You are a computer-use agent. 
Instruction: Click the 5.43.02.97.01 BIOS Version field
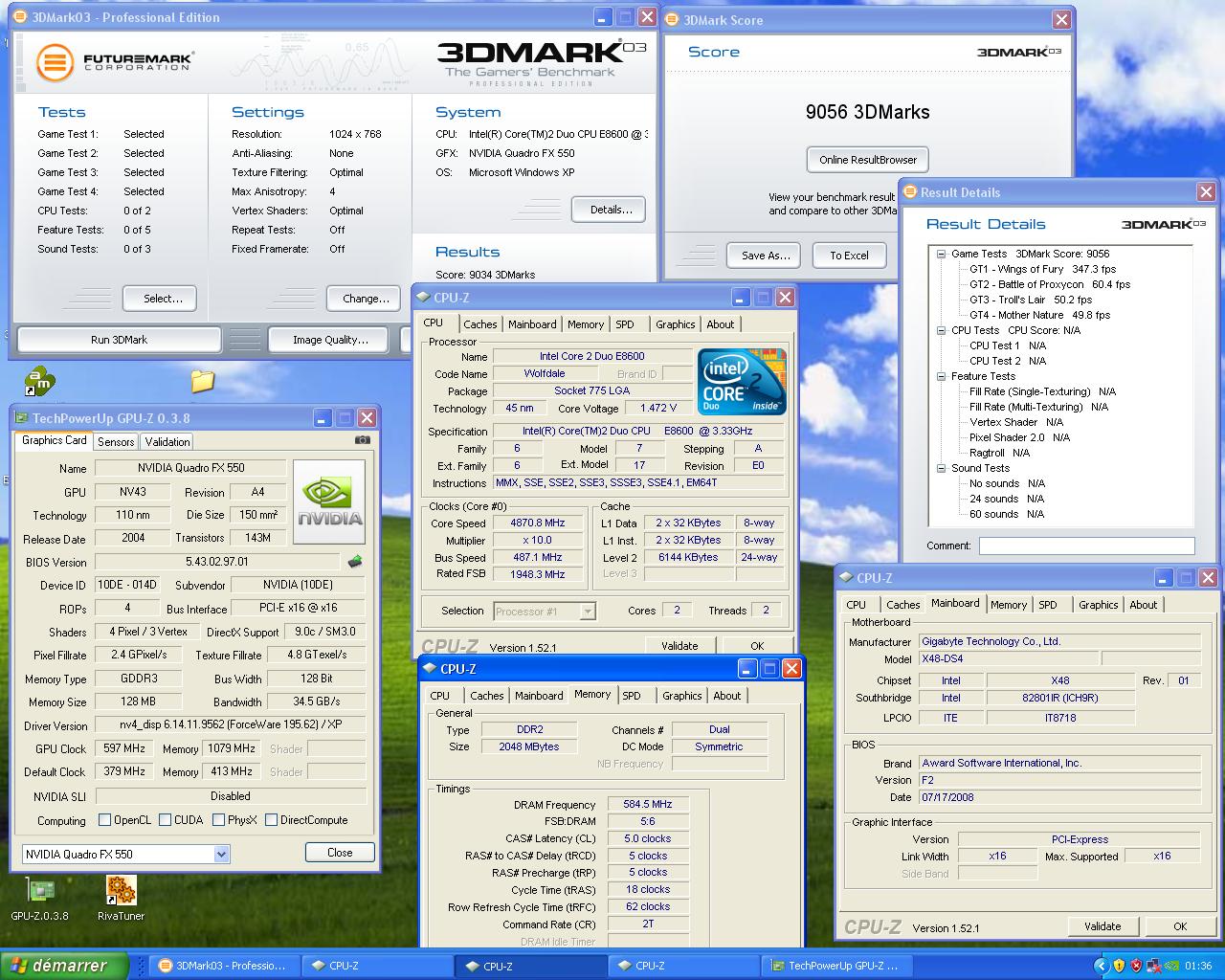click(217, 562)
